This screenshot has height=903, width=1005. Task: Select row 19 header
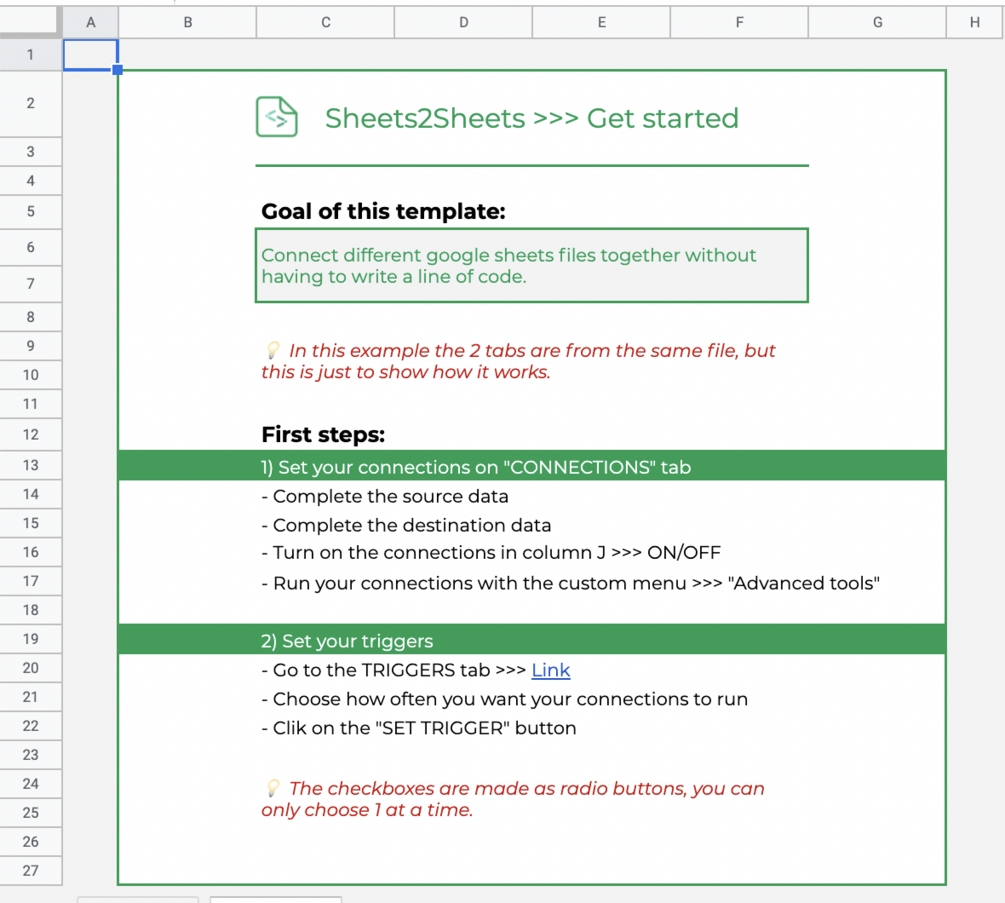click(x=30, y=639)
